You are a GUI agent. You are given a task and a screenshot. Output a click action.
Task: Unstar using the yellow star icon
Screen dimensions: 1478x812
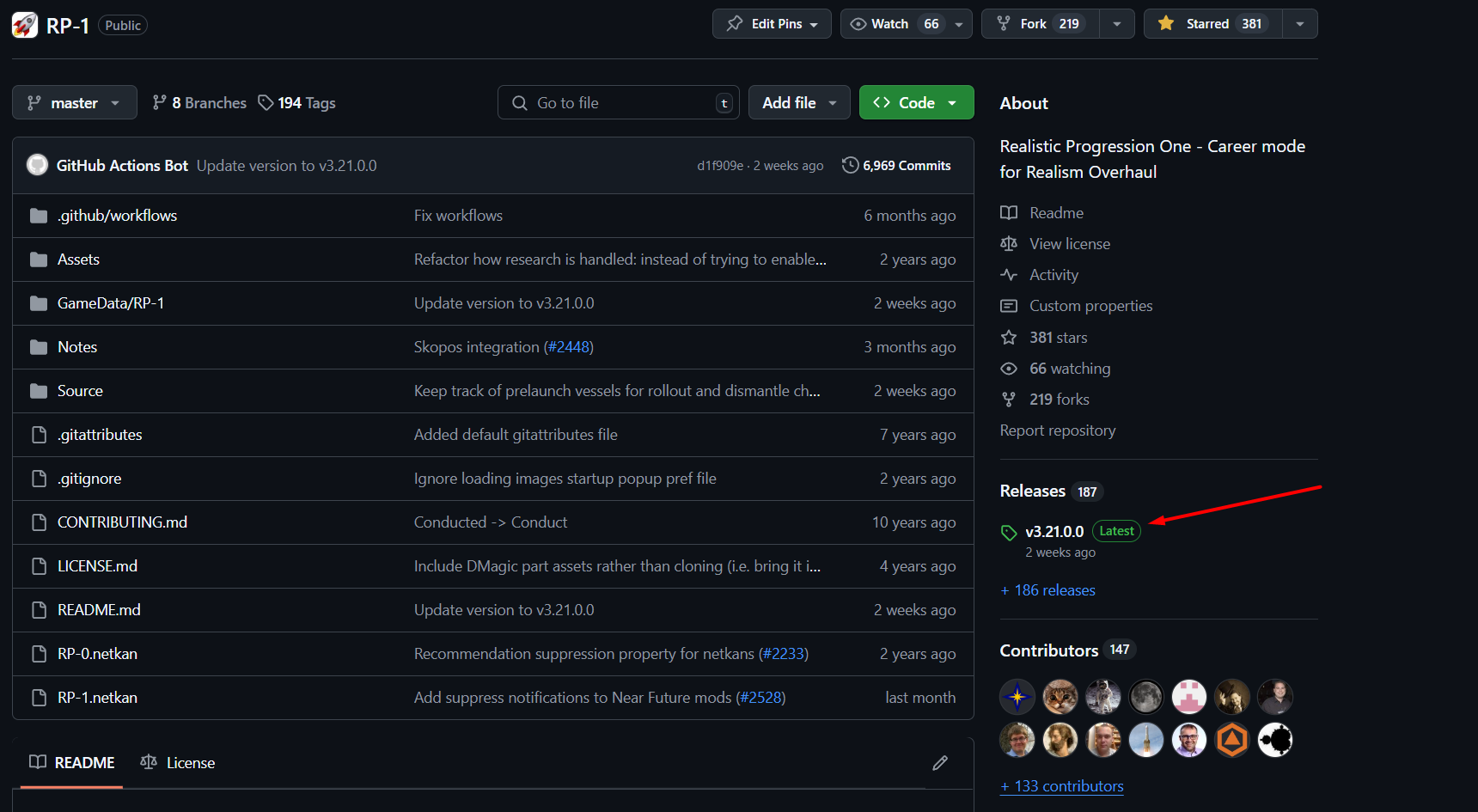click(x=1166, y=23)
